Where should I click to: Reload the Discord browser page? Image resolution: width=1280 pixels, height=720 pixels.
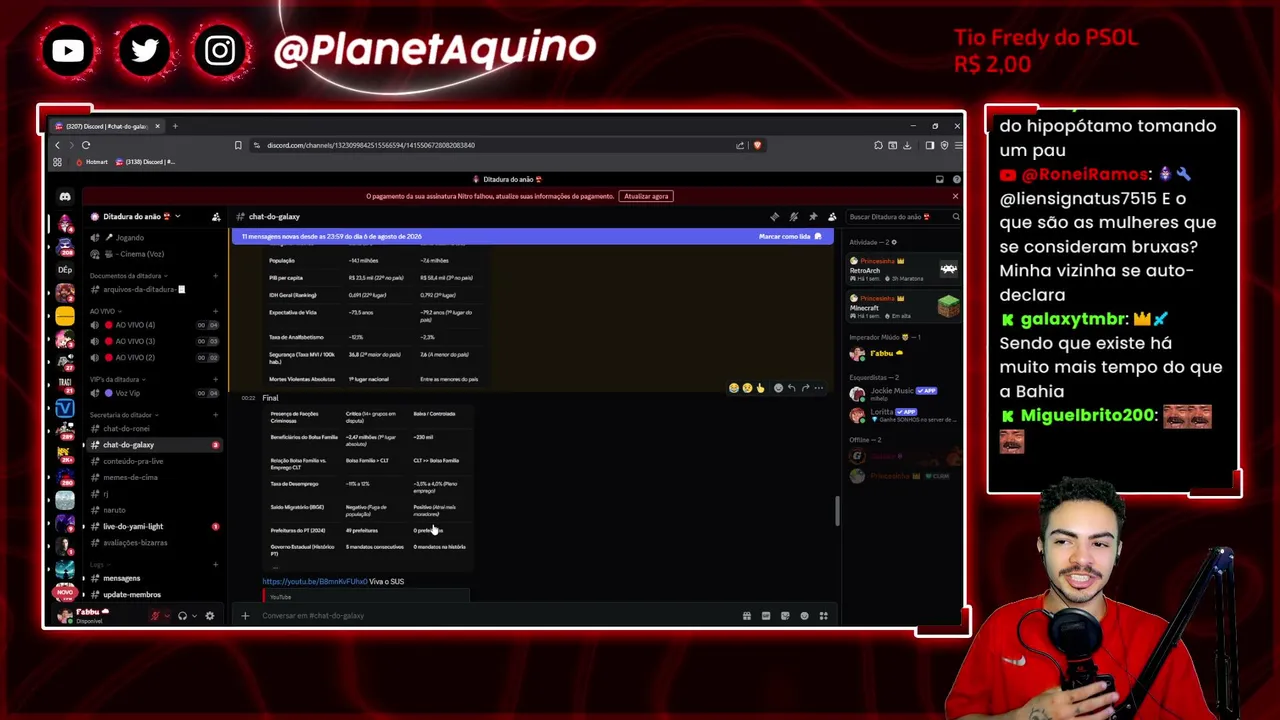86,145
